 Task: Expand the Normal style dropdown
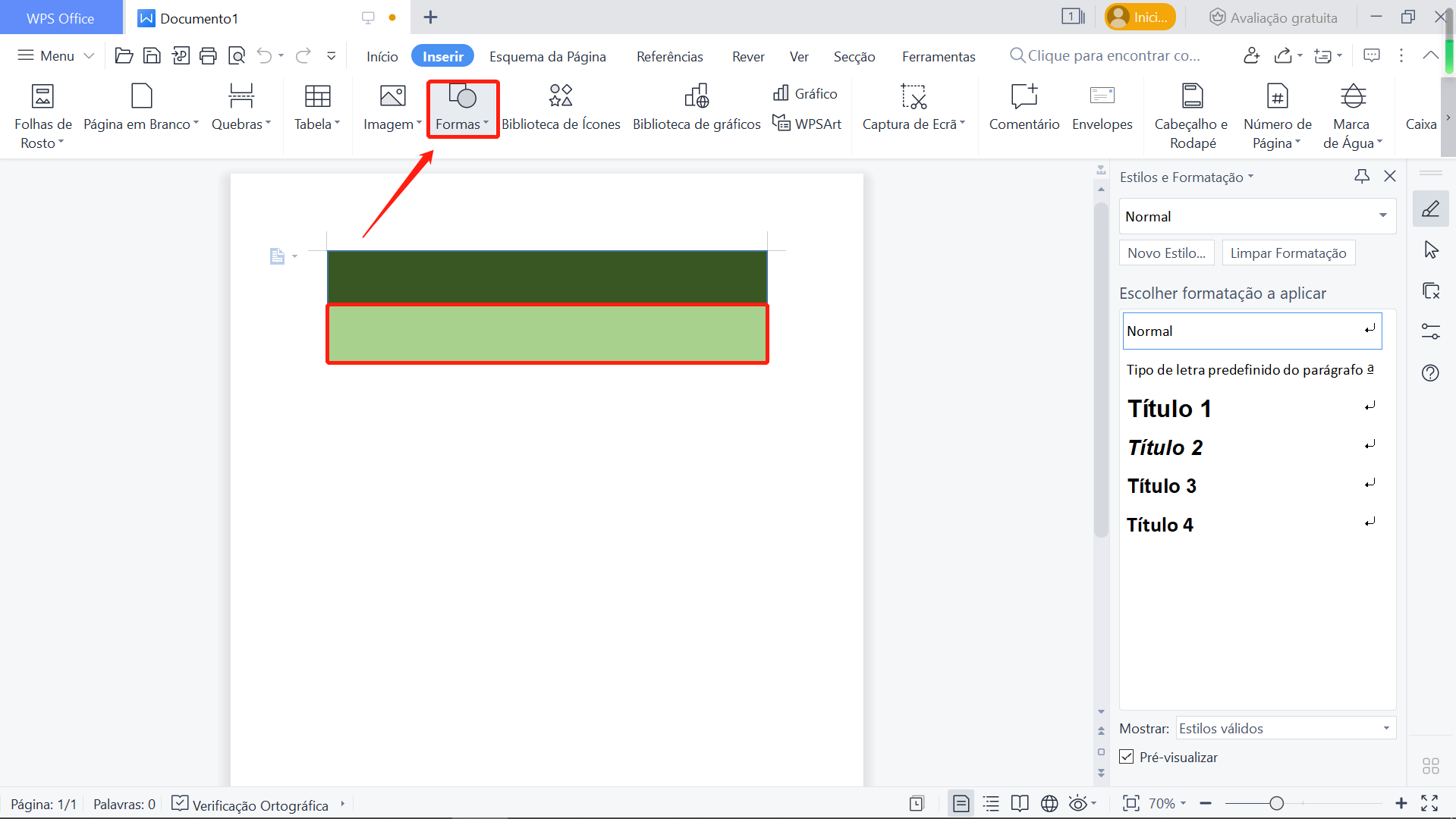pyautogui.click(x=1382, y=216)
